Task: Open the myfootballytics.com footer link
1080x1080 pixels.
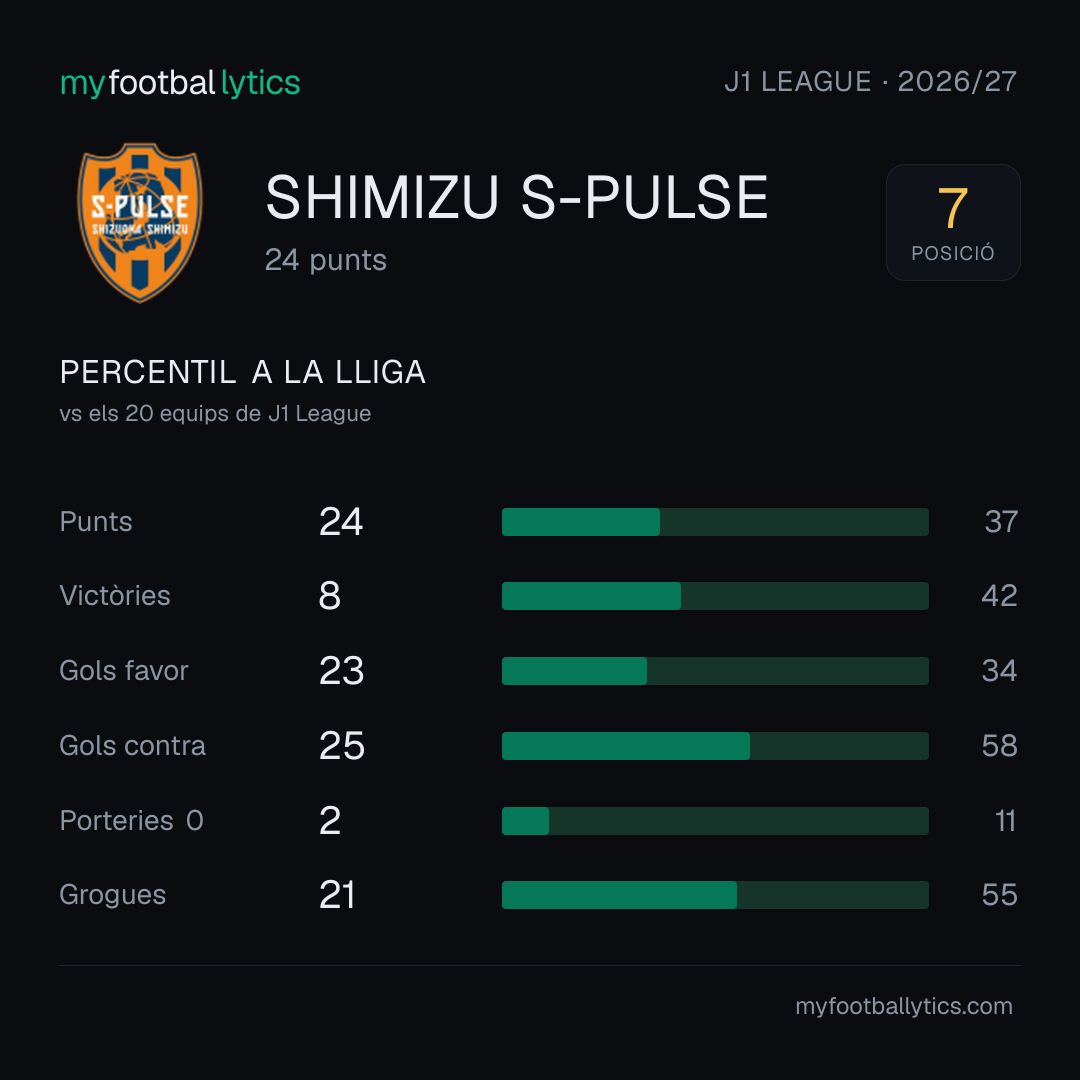Action: pyautogui.click(x=904, y=1006)
